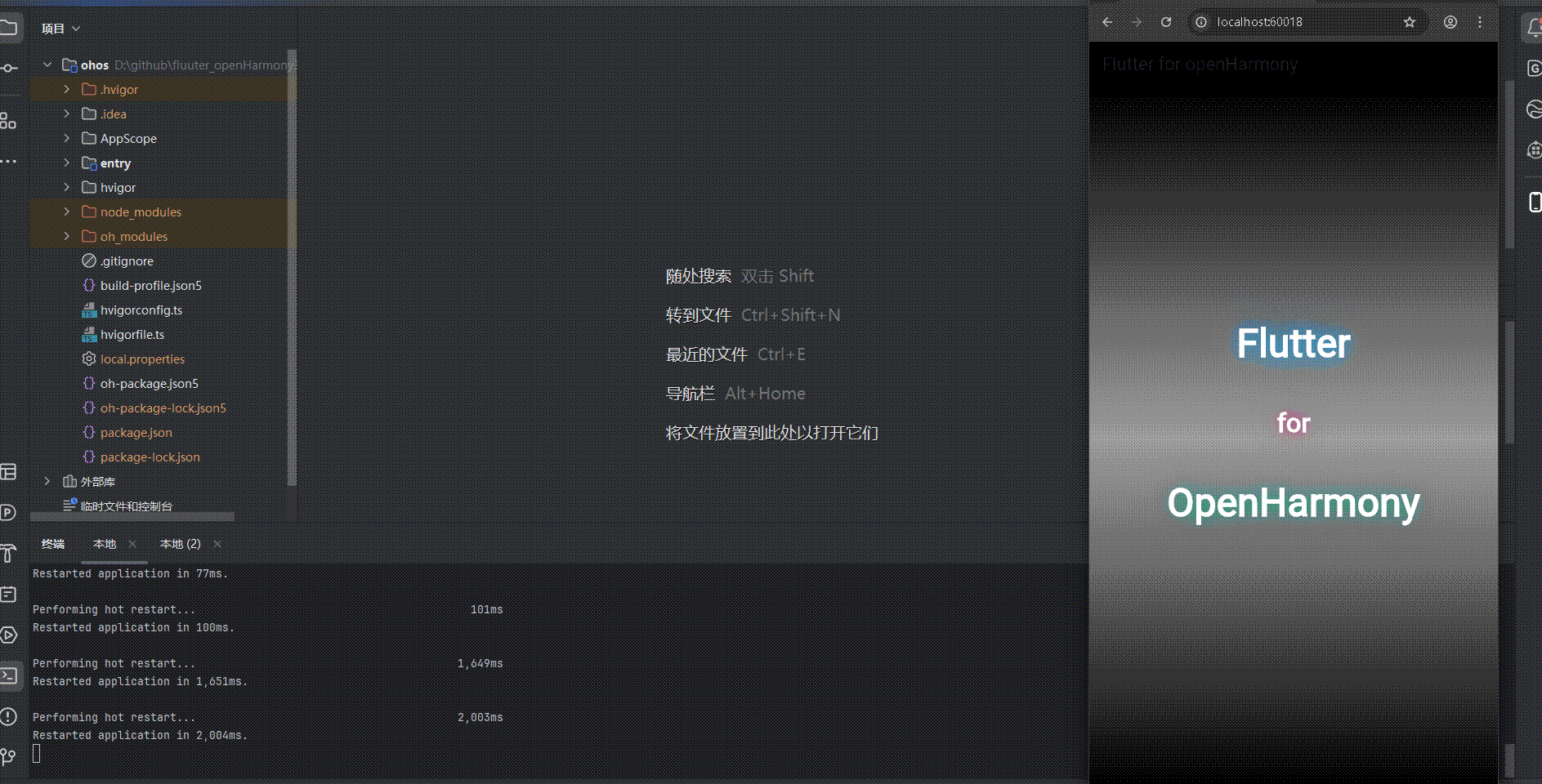This screenshot has height=784, width=1542.
Task: Click the 终端 panel title
Action: click(x=53, y=544)
